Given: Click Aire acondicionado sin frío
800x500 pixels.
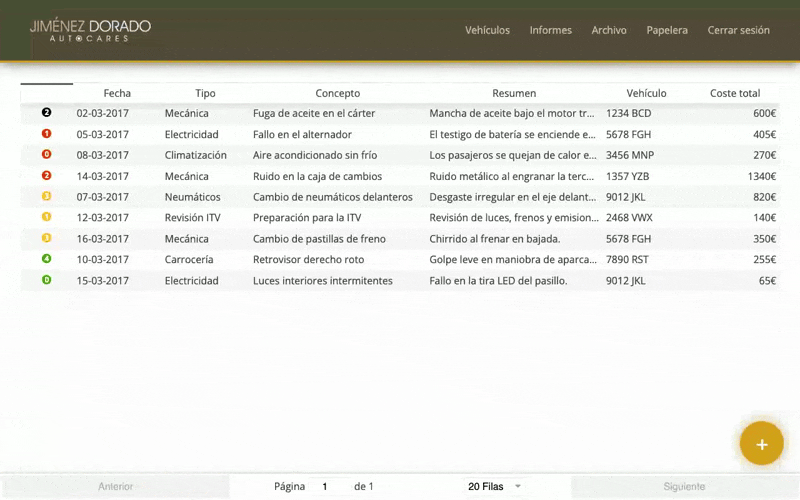Looking at the screenshot, I should [315, 155].
